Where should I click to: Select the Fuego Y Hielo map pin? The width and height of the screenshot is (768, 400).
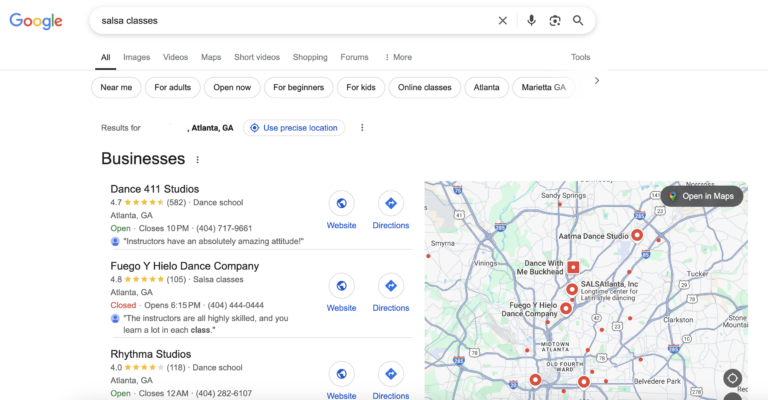[x=566, y=308]
